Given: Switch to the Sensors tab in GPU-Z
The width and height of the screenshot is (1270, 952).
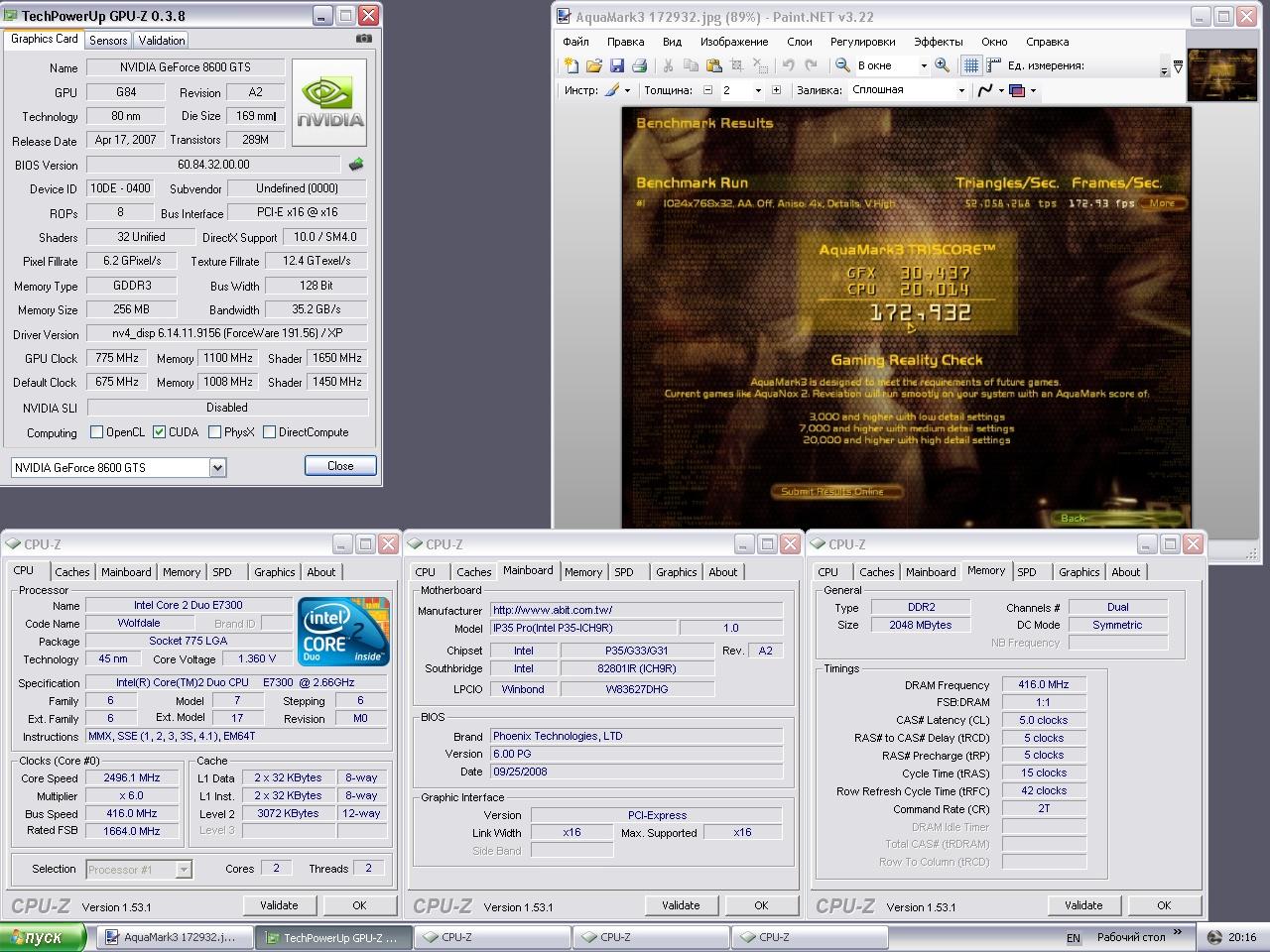Looking at the screenshot, I should coord(108,41).
